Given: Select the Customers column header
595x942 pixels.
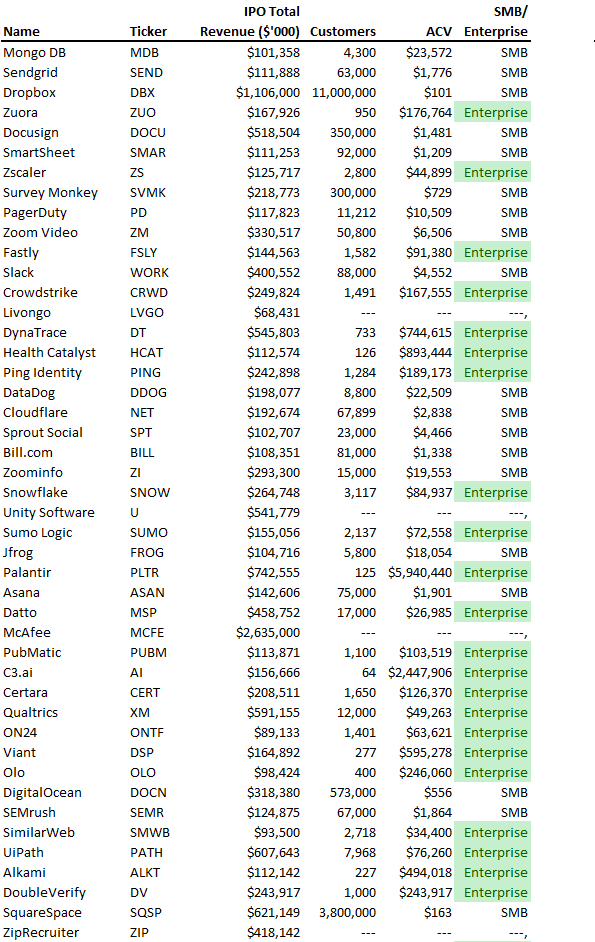Looking at the screenshot, I should (x=343, y=32).
